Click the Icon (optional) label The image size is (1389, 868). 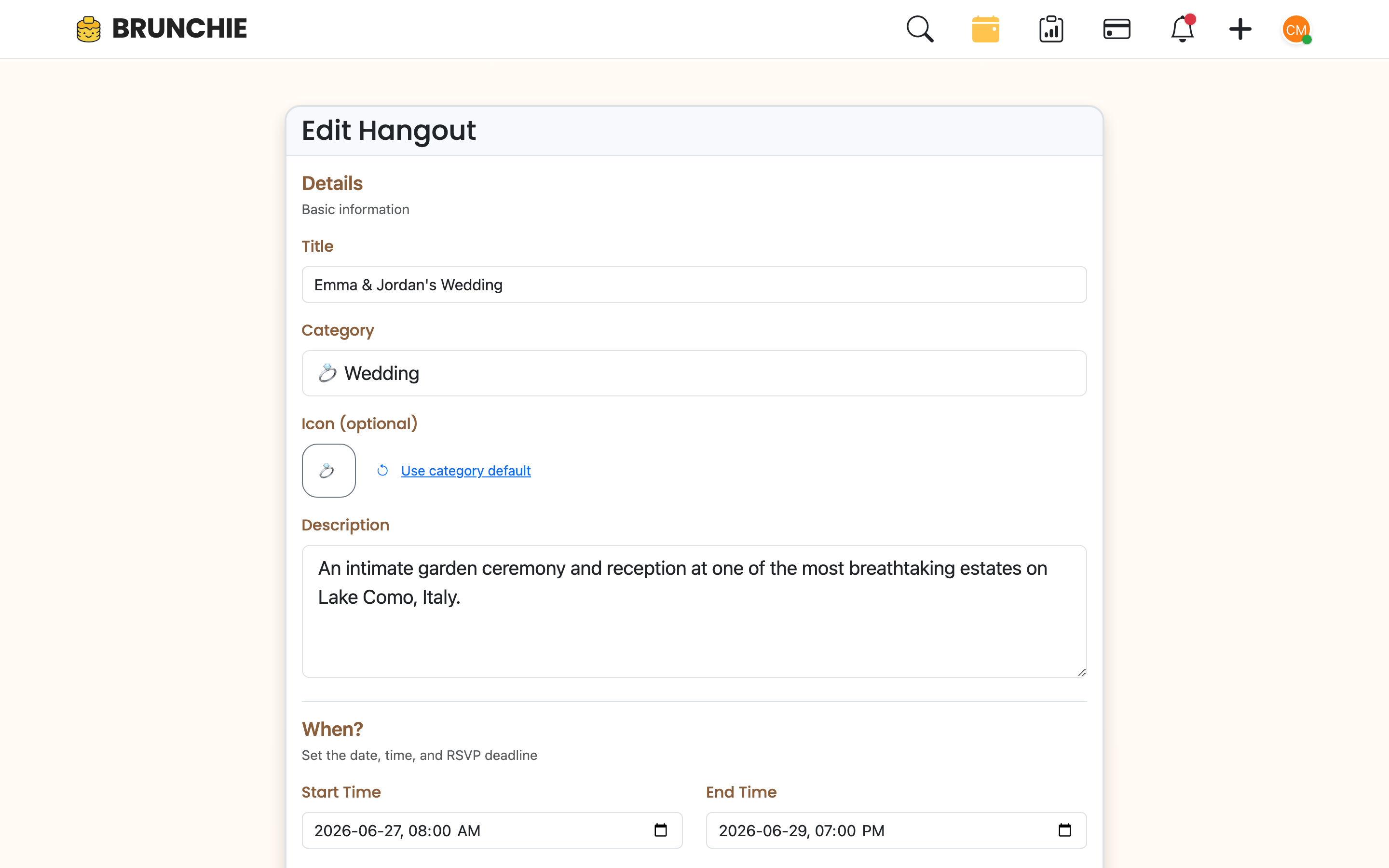pos(359,424)
